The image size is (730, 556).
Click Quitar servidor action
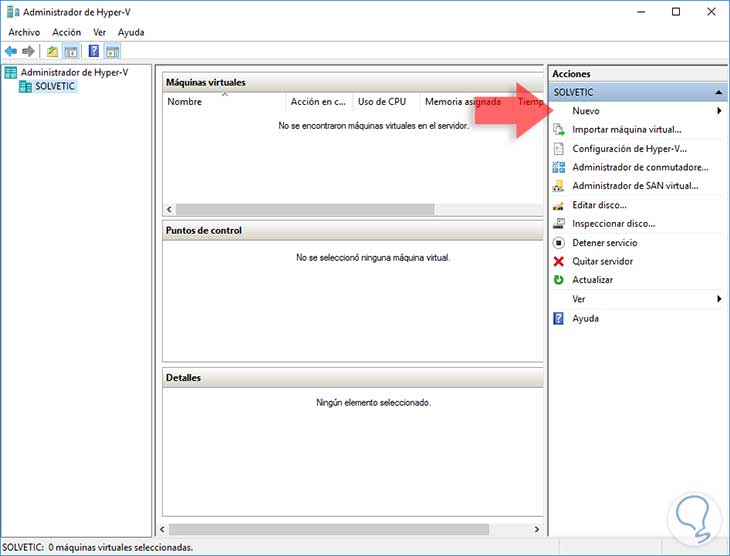point(602,261)
